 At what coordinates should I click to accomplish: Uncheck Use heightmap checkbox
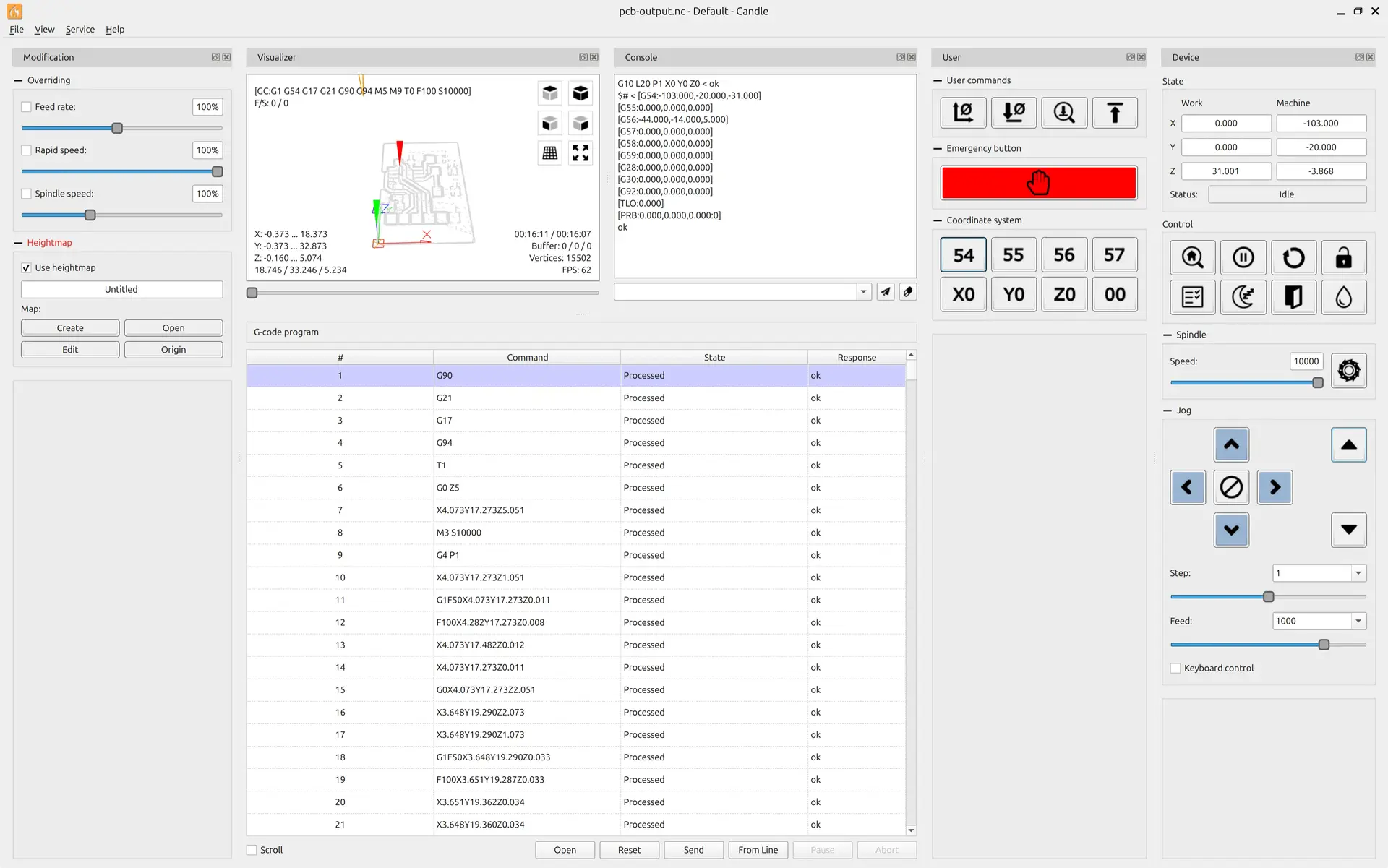tap(27, 267)
